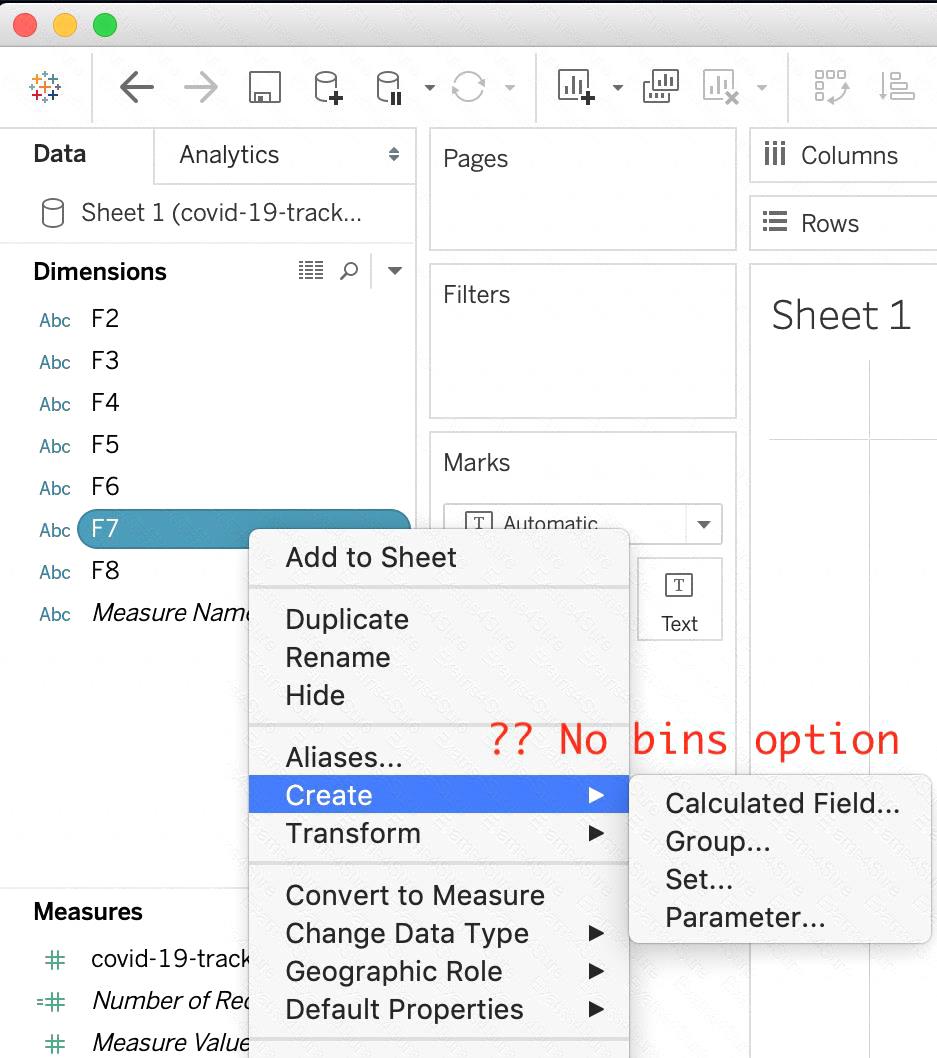Image resolution: width=937 pixels, height=1058 pixels.
Task: Open the Dimensions pane dropdown menu
Action: (x=395, y=271)
